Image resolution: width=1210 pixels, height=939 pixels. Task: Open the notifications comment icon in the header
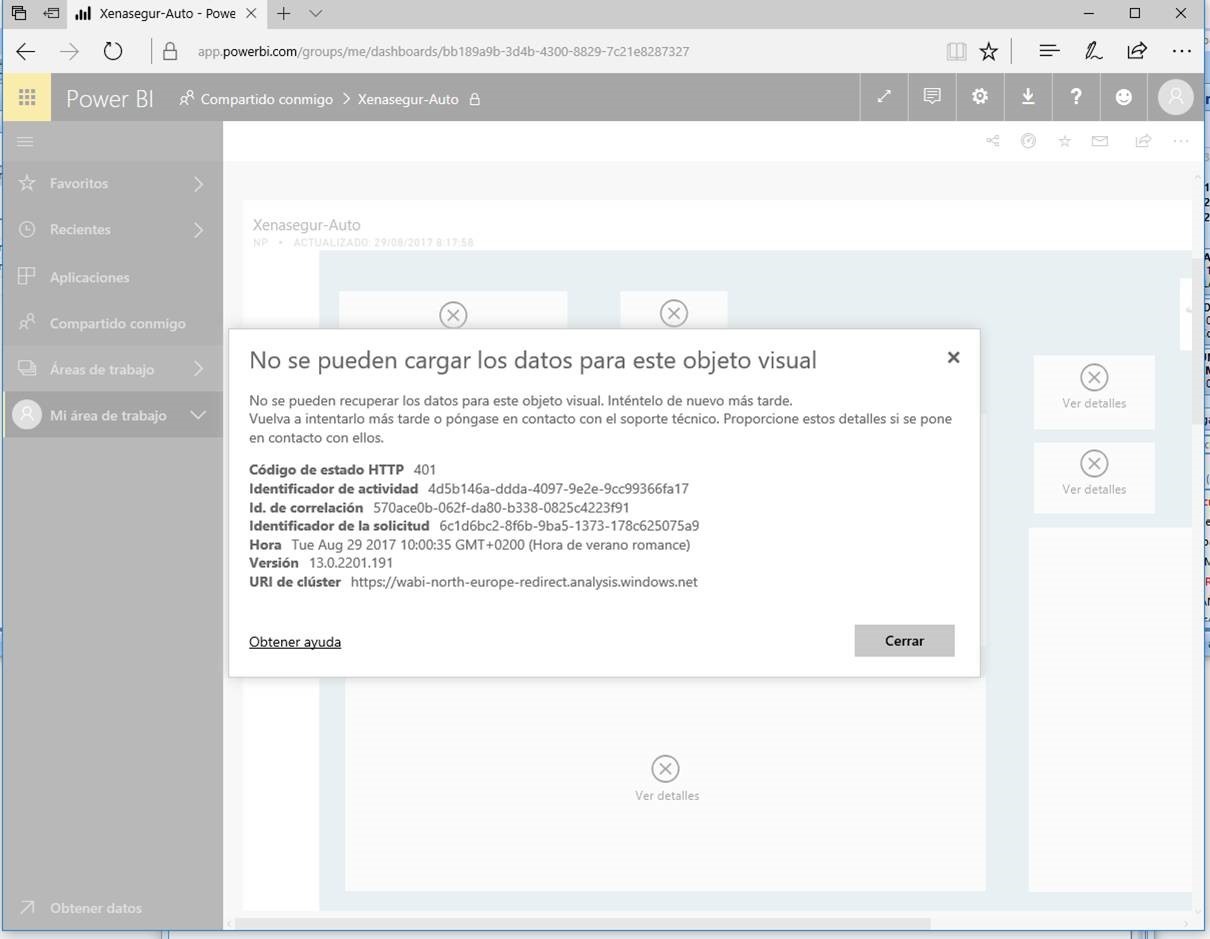click(932, 97)
